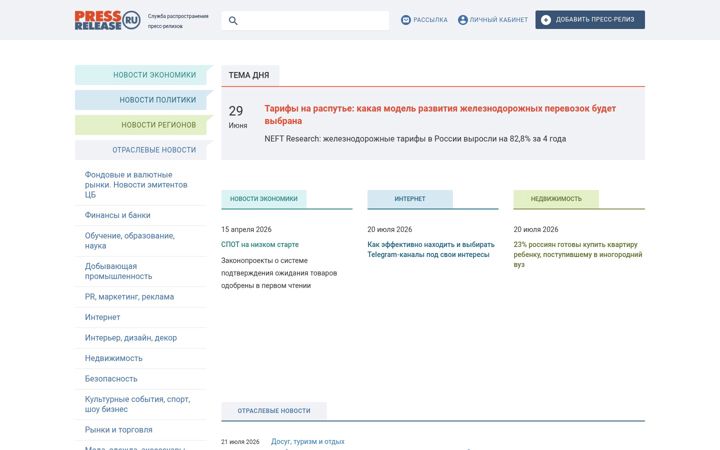Click Служба распространения пресс-релизов tagline
The height and width of the screenshot is (450, 720).
click(x=178, y=21)
